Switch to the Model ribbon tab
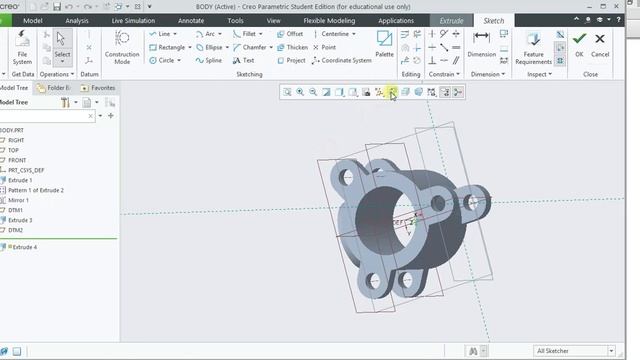The width and height of the screenshot is (640, 360). [33, 20]
